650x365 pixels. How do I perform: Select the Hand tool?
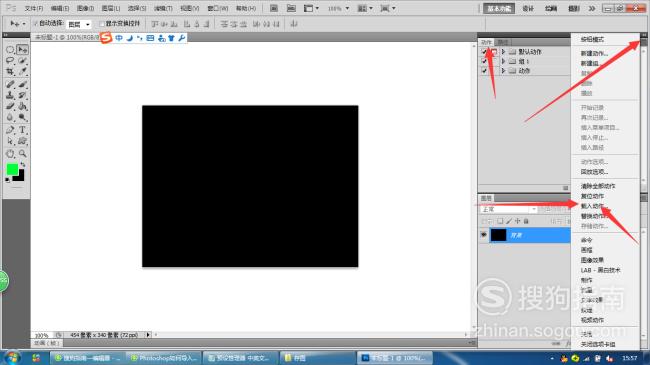pyautogui.click(x=10, y=154)
